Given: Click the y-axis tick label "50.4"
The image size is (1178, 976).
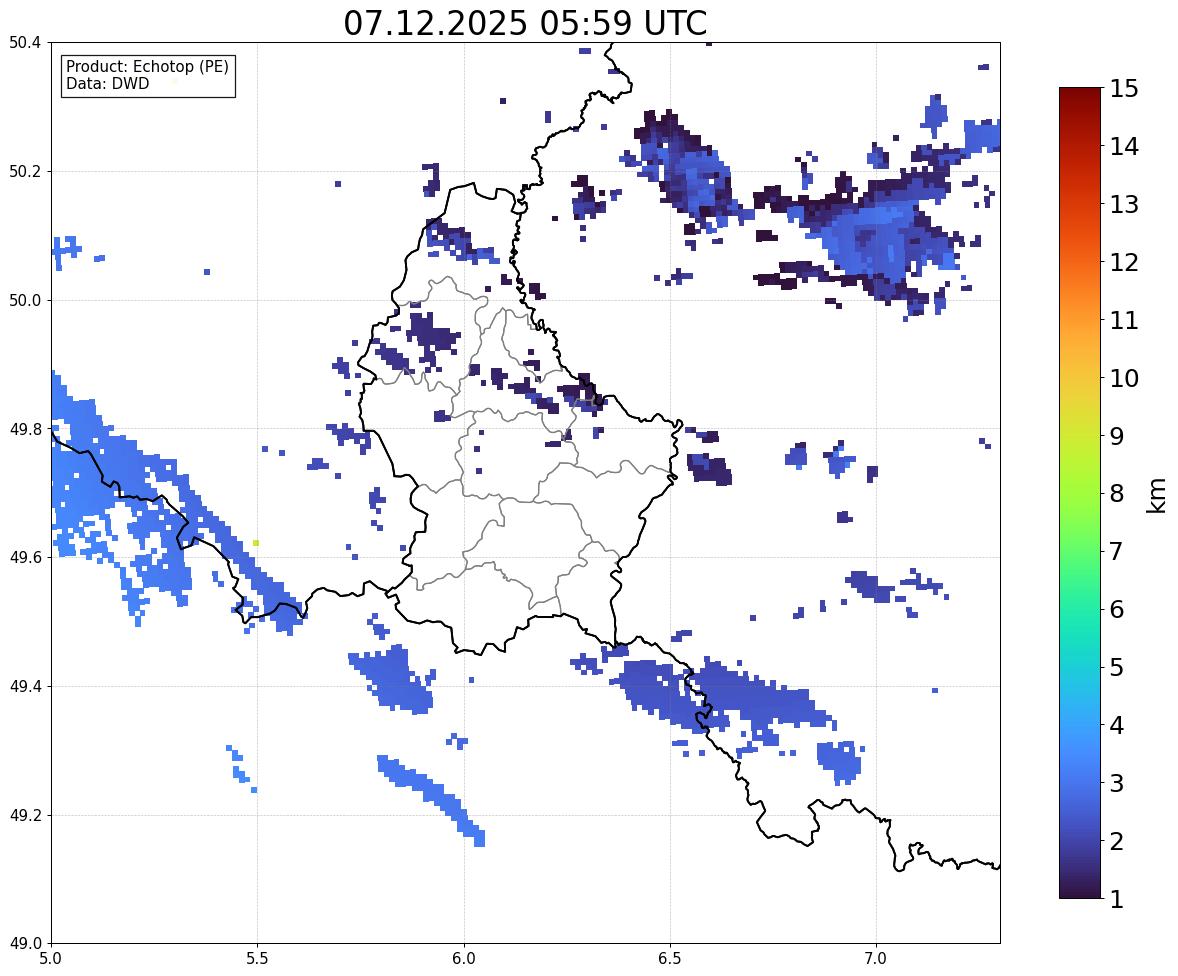Looking at the screenshot, I should tap(25, 43).
